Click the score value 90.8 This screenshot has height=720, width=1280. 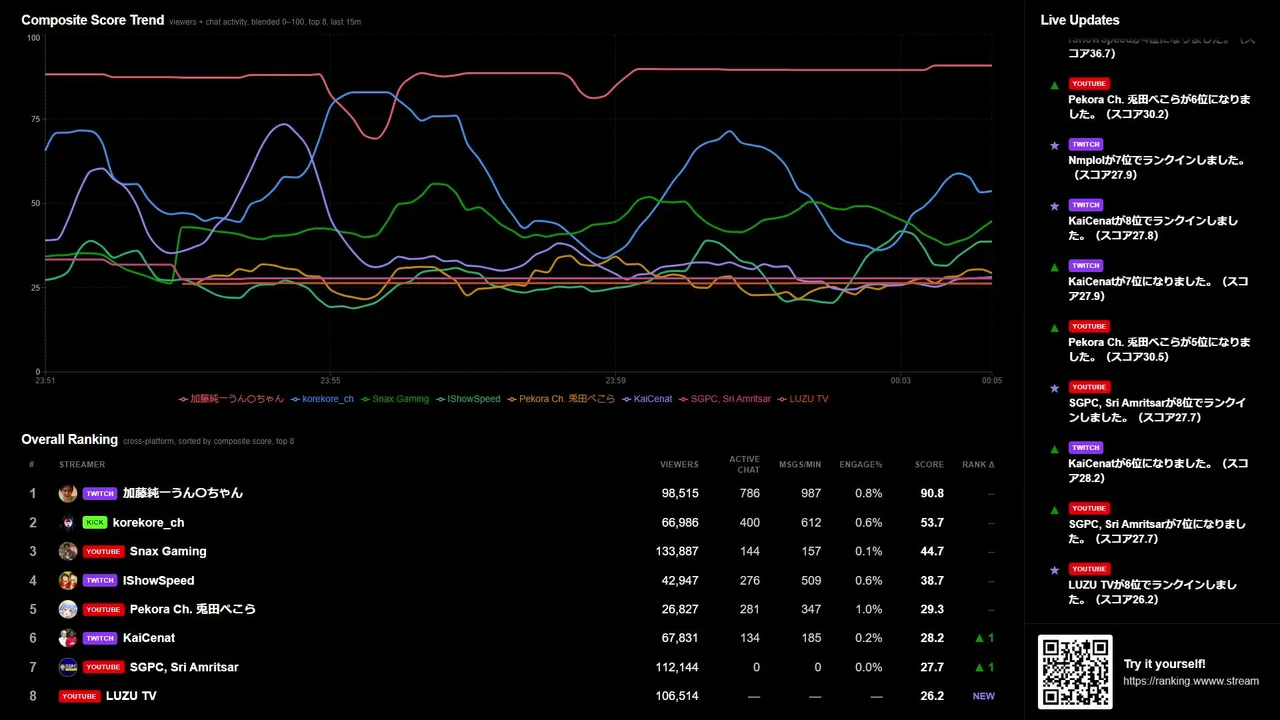(932, 493)
